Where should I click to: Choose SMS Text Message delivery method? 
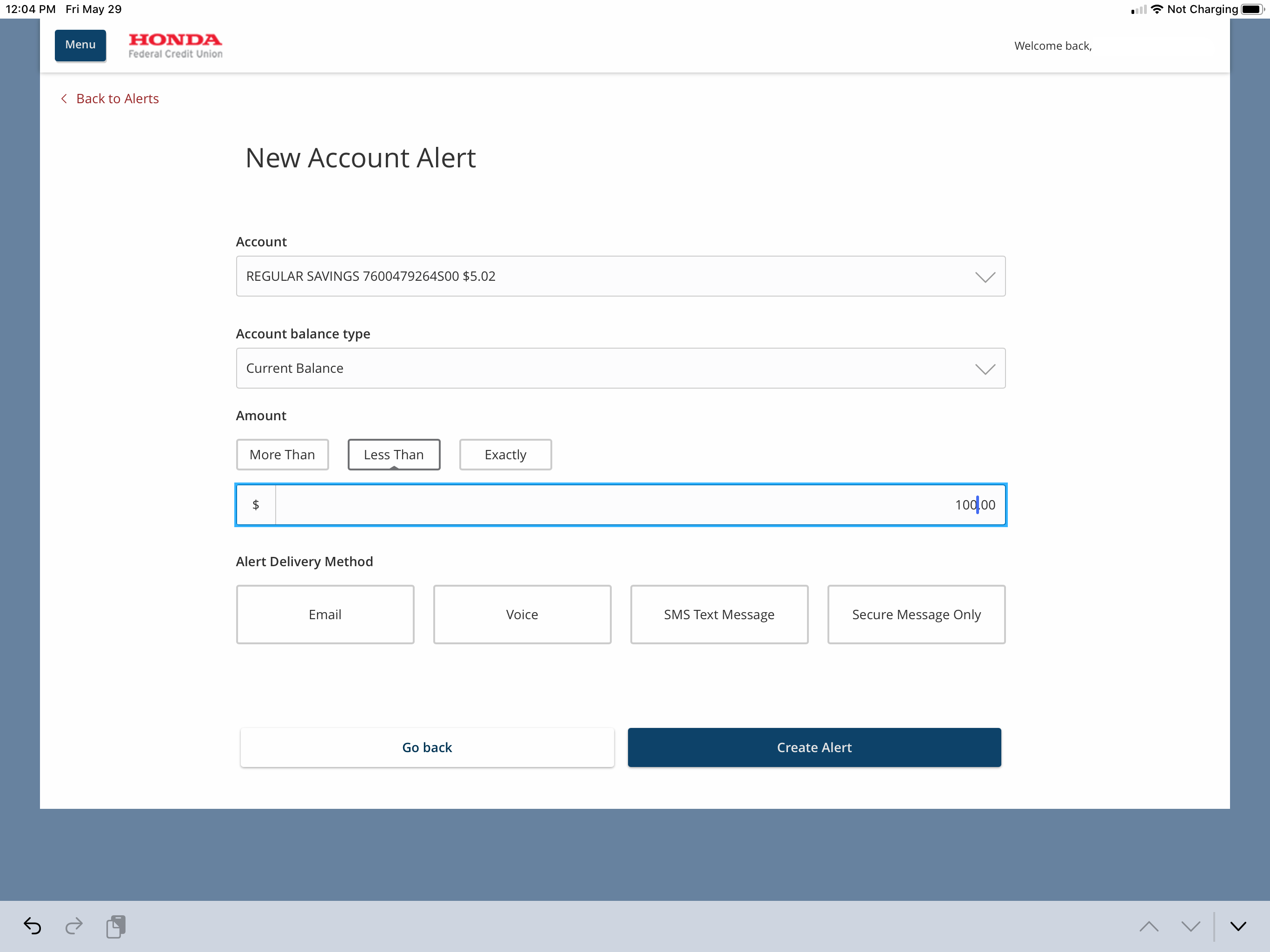[x=720, y=615]
